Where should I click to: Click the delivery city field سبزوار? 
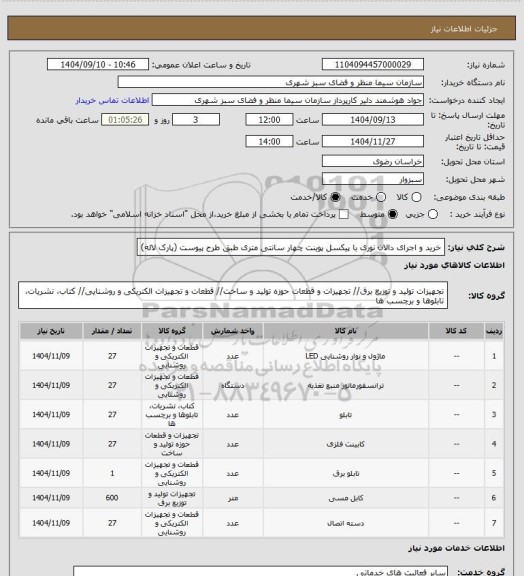pyautogui.click(x=373, y=179)
